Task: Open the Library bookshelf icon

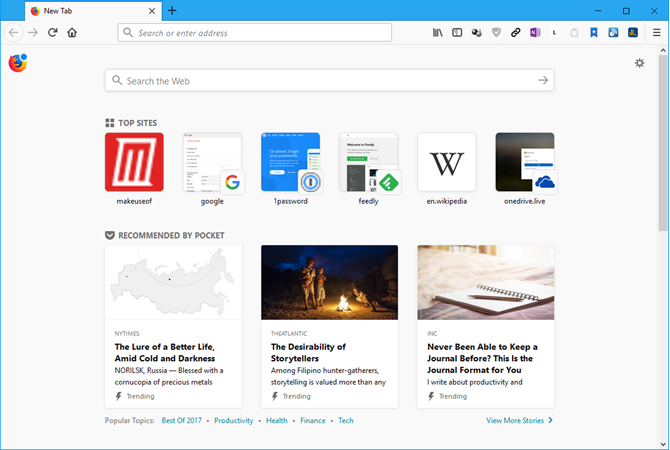Action: click(x=437, y=33)
